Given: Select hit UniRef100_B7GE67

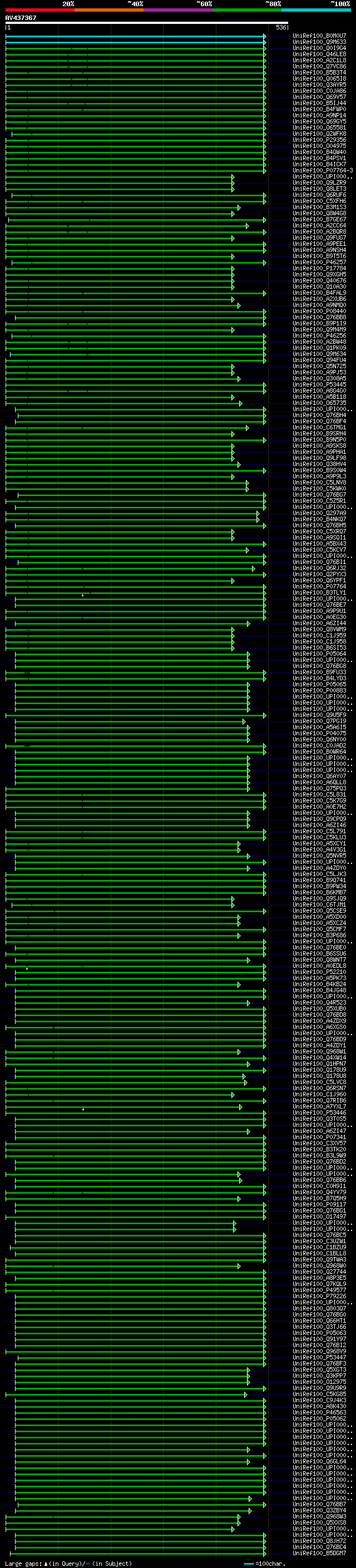Looking at the screenshot, I should click(319, 219).
